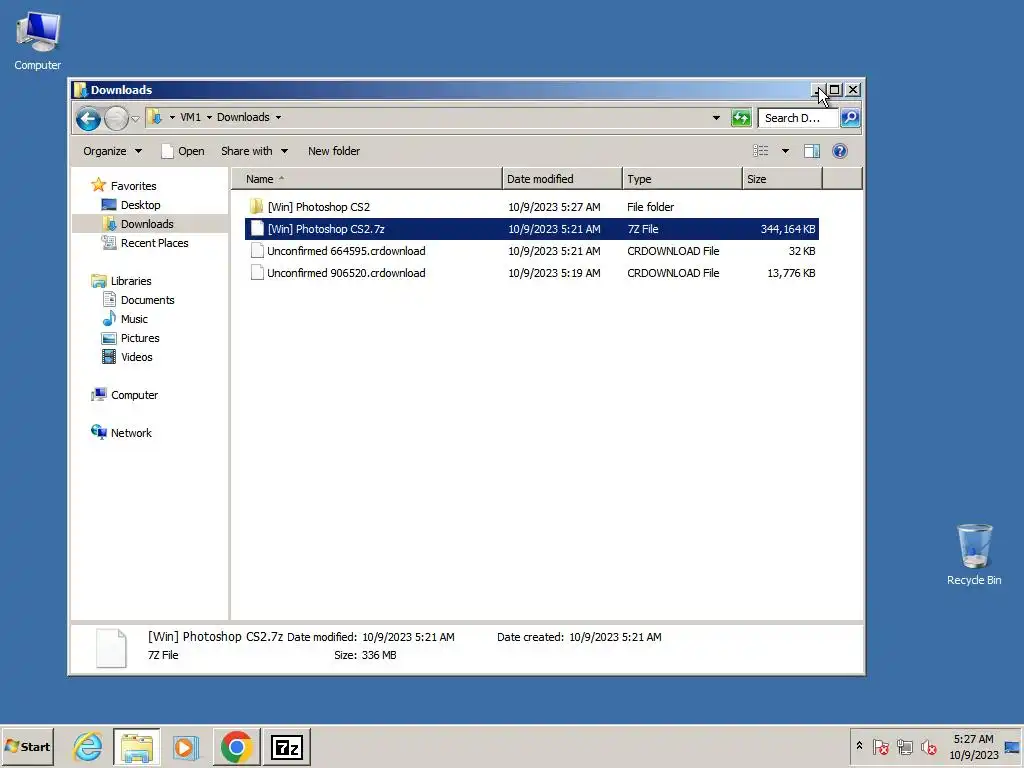Click the 13,776 KB size cell
The height and width of the screenshot is (768, 1024).
[791, 274]
